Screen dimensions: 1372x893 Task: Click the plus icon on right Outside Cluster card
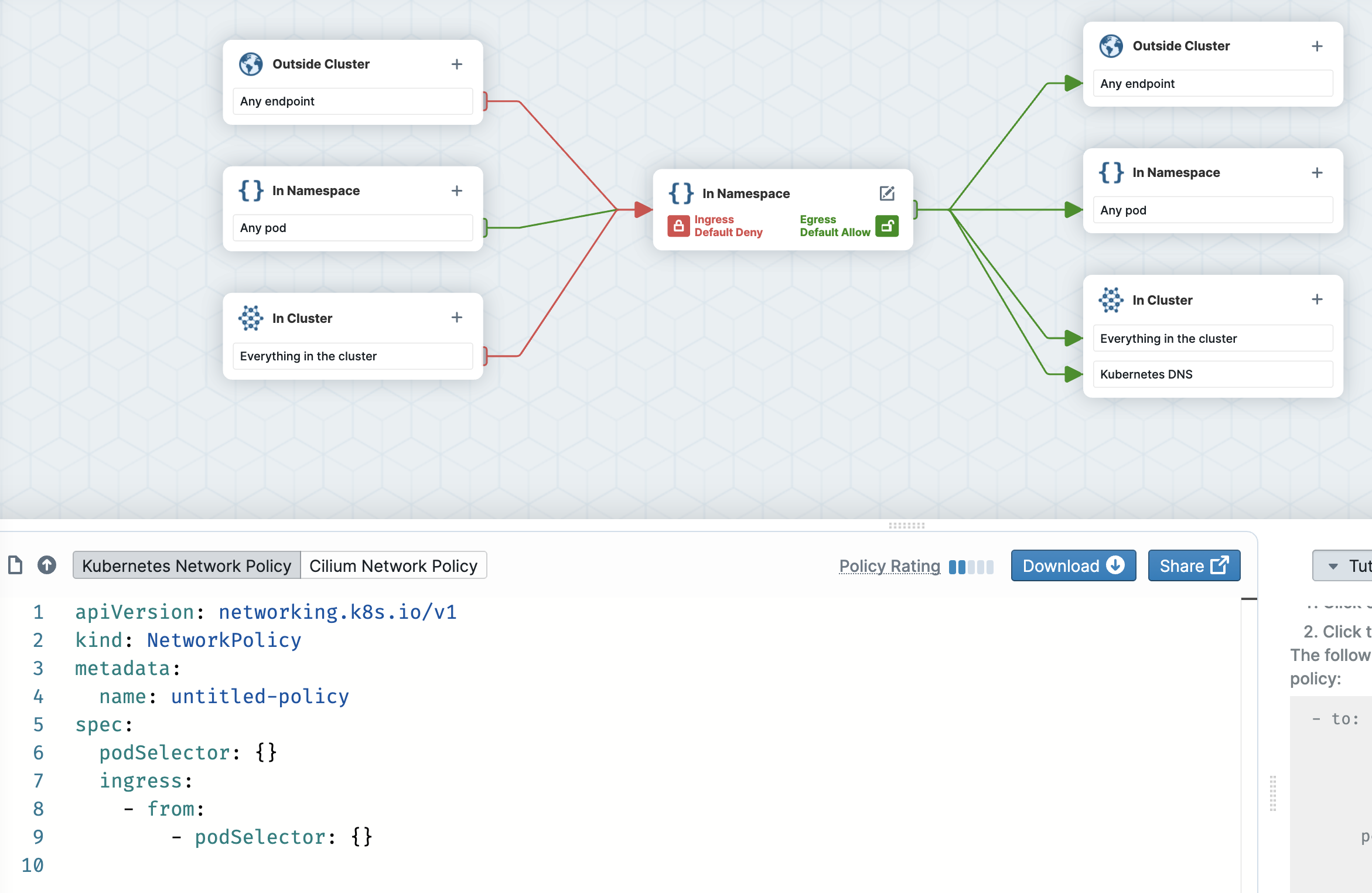[1317, 46]
